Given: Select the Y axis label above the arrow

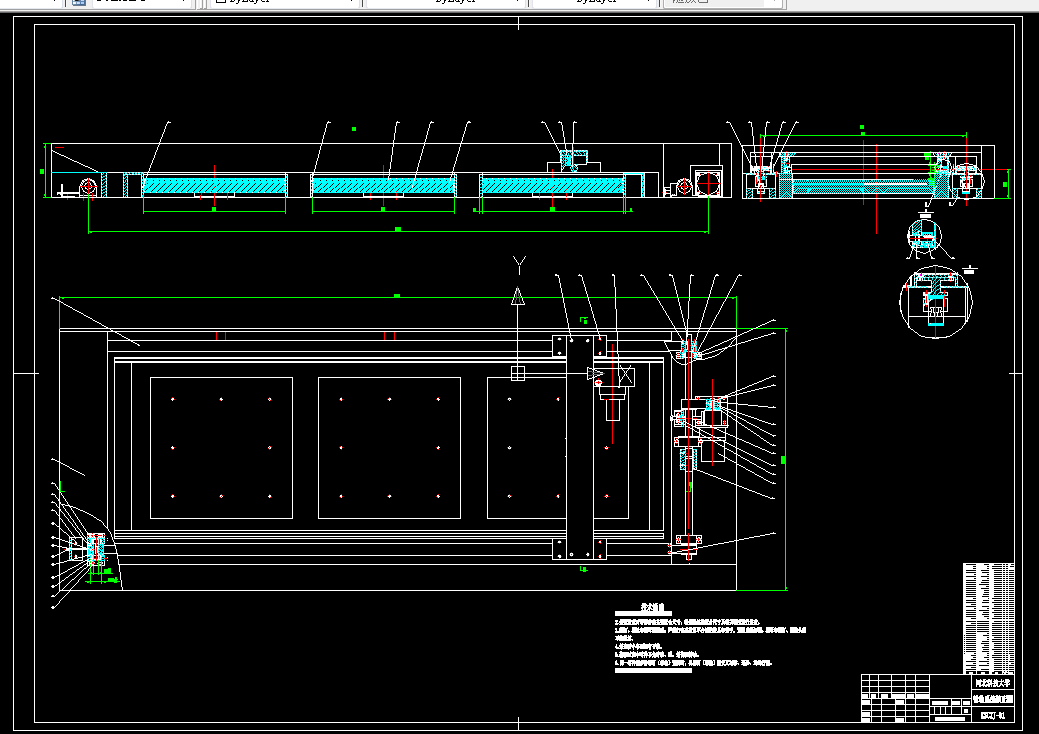Looking at the screenshot, I should point(520,265).
